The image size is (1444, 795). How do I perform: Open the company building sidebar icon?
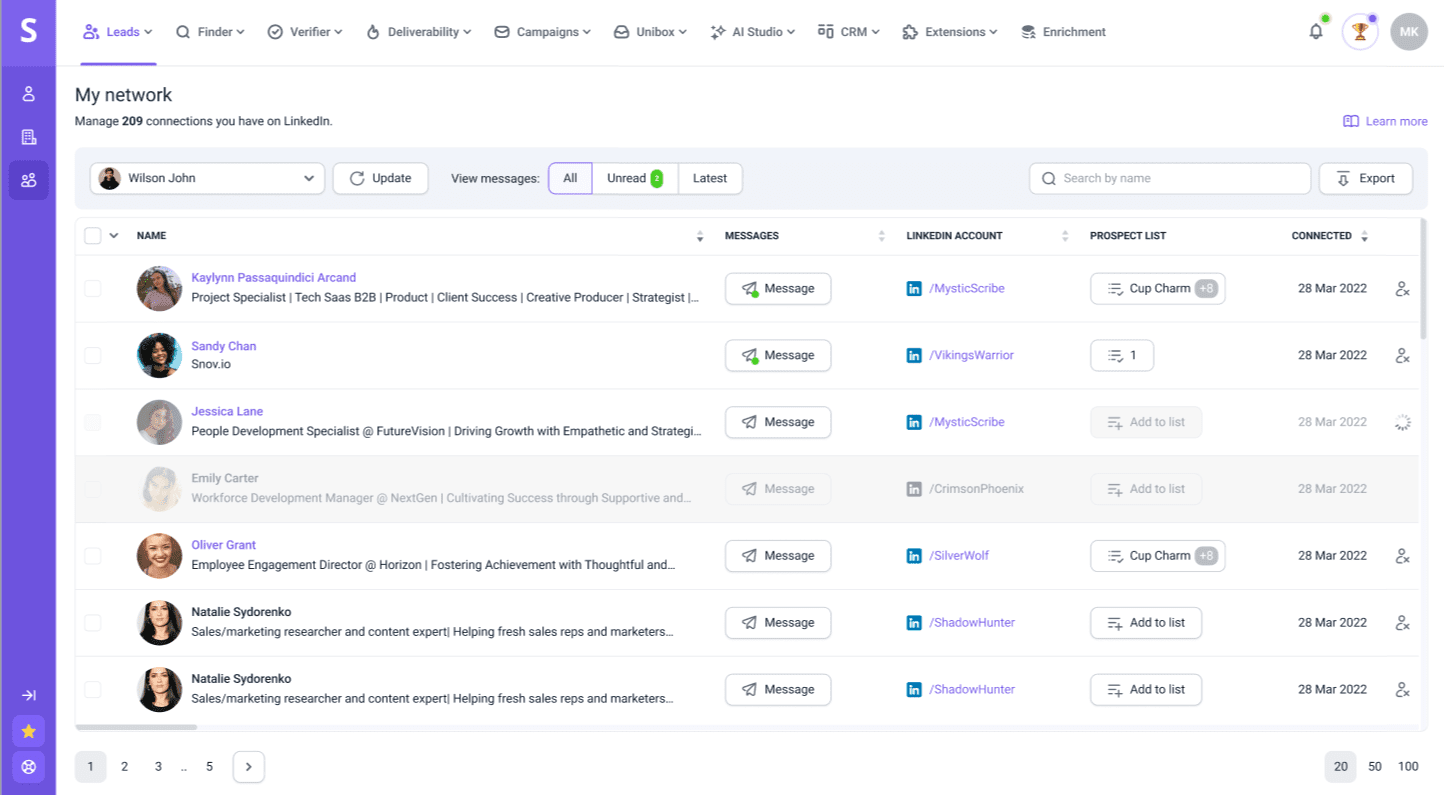coord(28,137)
